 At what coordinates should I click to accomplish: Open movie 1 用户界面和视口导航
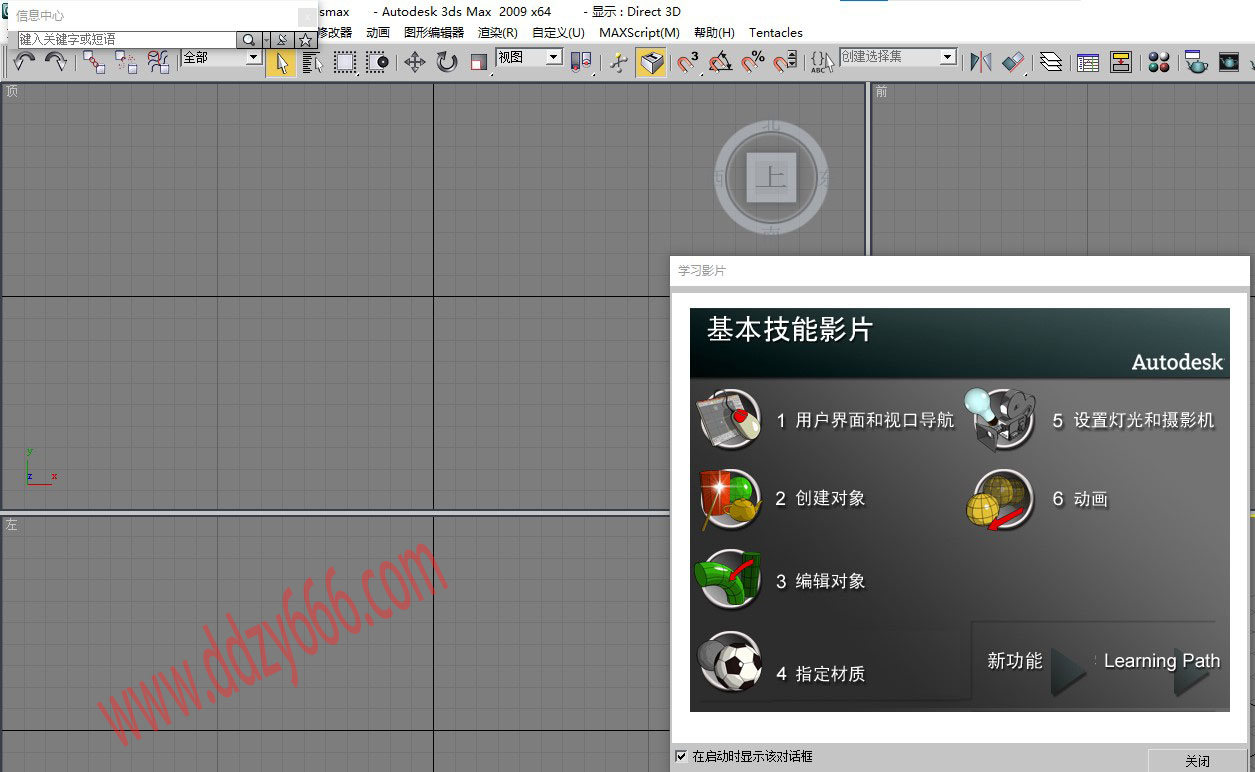[x=864, y=420]
